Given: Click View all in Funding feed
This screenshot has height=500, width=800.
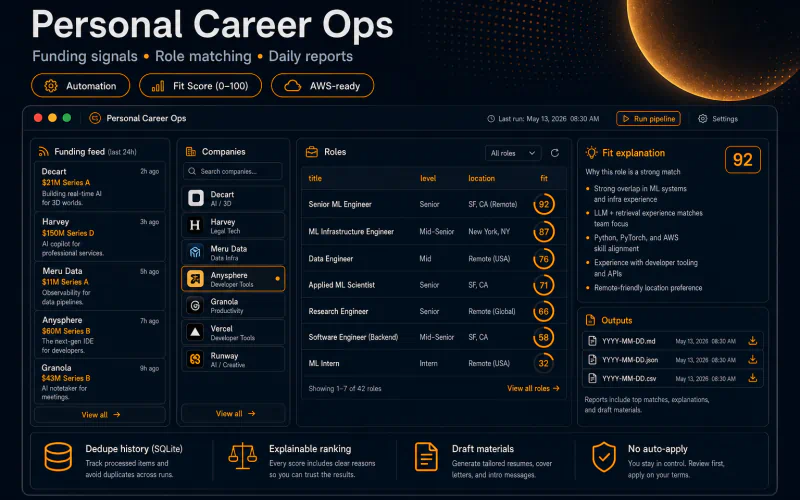Looking at the screenshot, I should click(101, 414).
